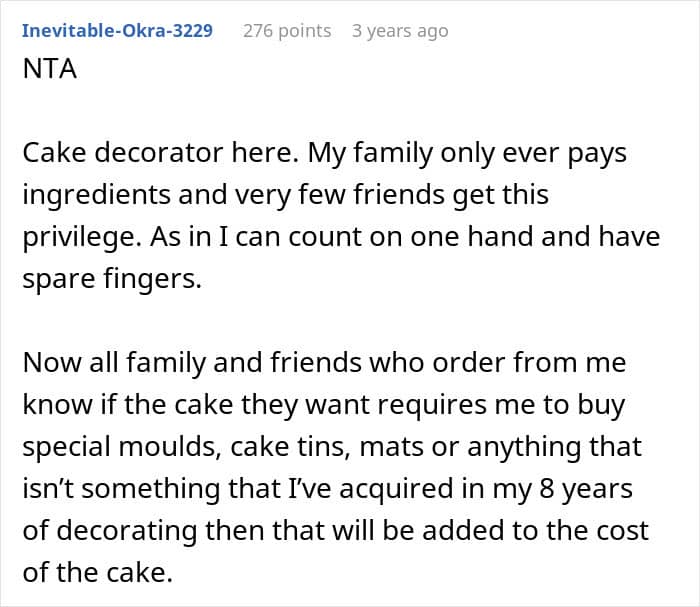Click the words "spare fingers"
Screen dimensions: 700x607
pos(112,279)
